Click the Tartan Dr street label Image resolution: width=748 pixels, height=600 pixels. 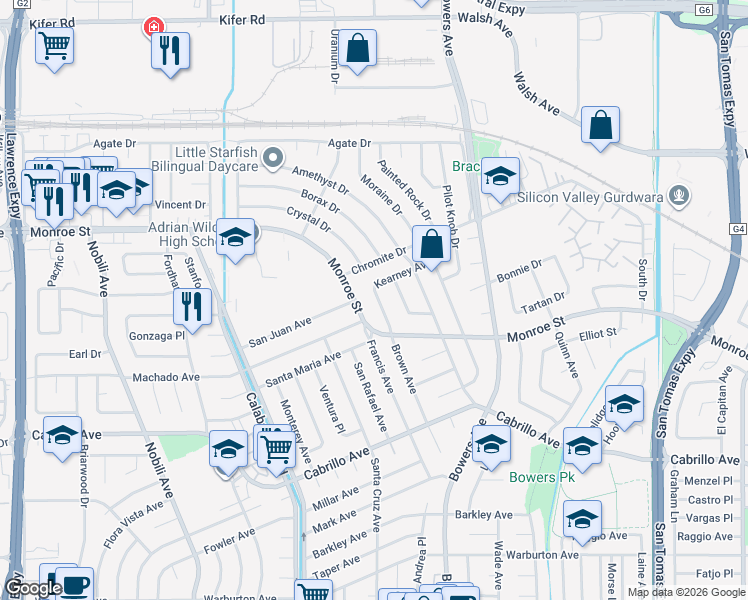tap(543, 302)
